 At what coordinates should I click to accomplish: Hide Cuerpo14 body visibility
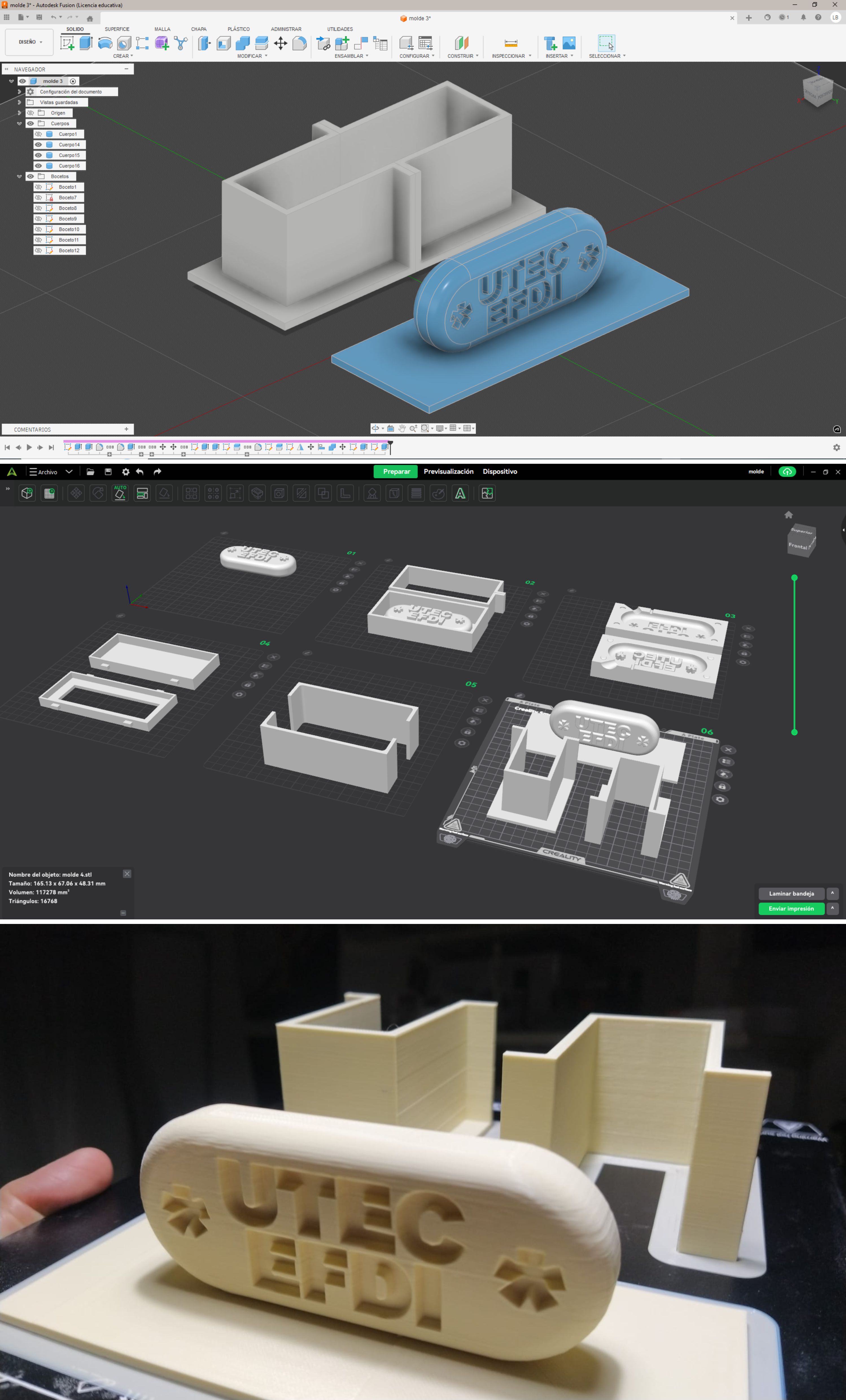click(39, 145)
